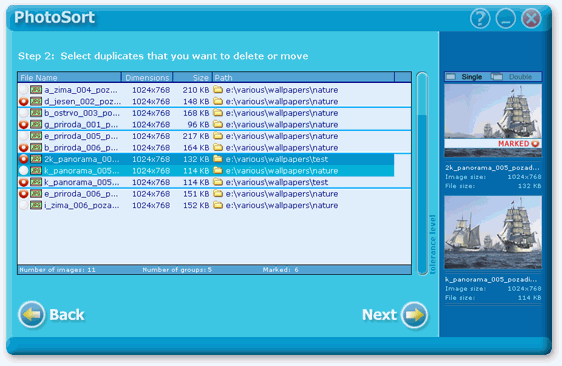Screen dimensions: 562x366
Task: Click the MARKED badge on preview
Action: [518, 144]
